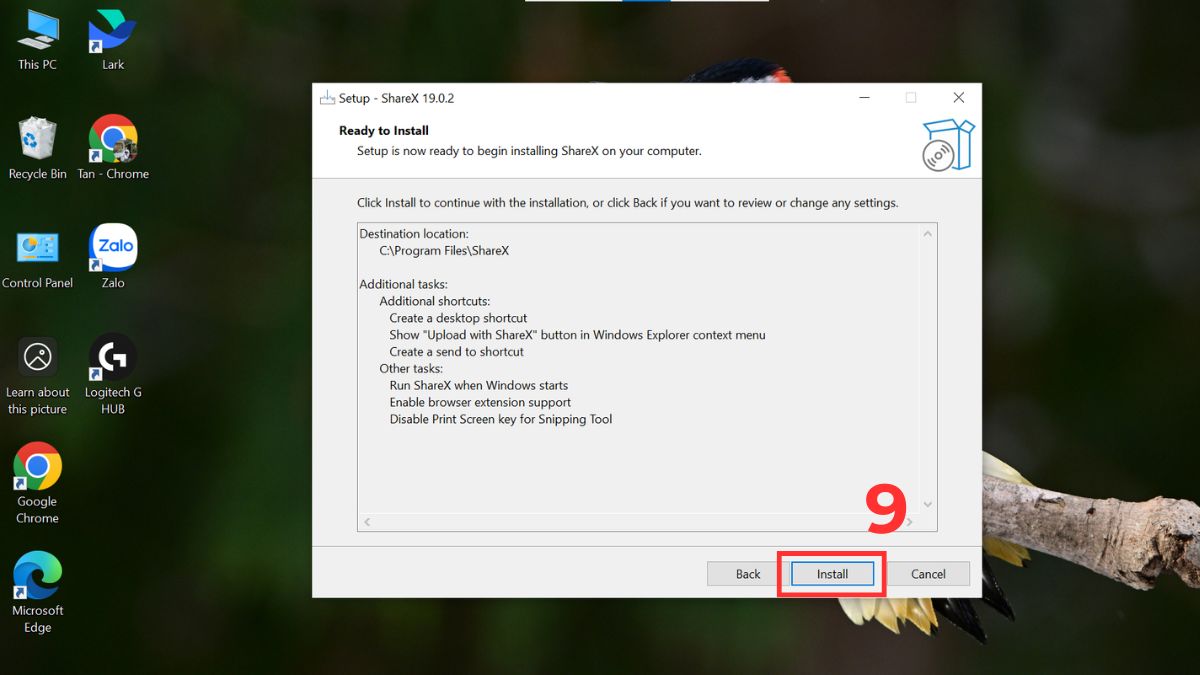
Task: Click the setup icon in ShareX title bar
Action: pyautogui.click(x=327, y=98)
